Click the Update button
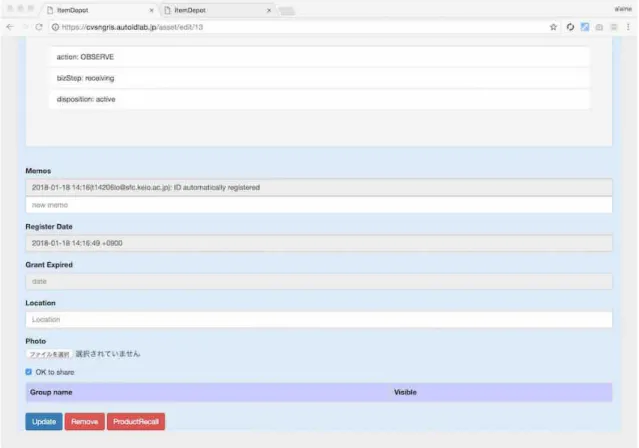Screen dimensions: 639x448 44,422
